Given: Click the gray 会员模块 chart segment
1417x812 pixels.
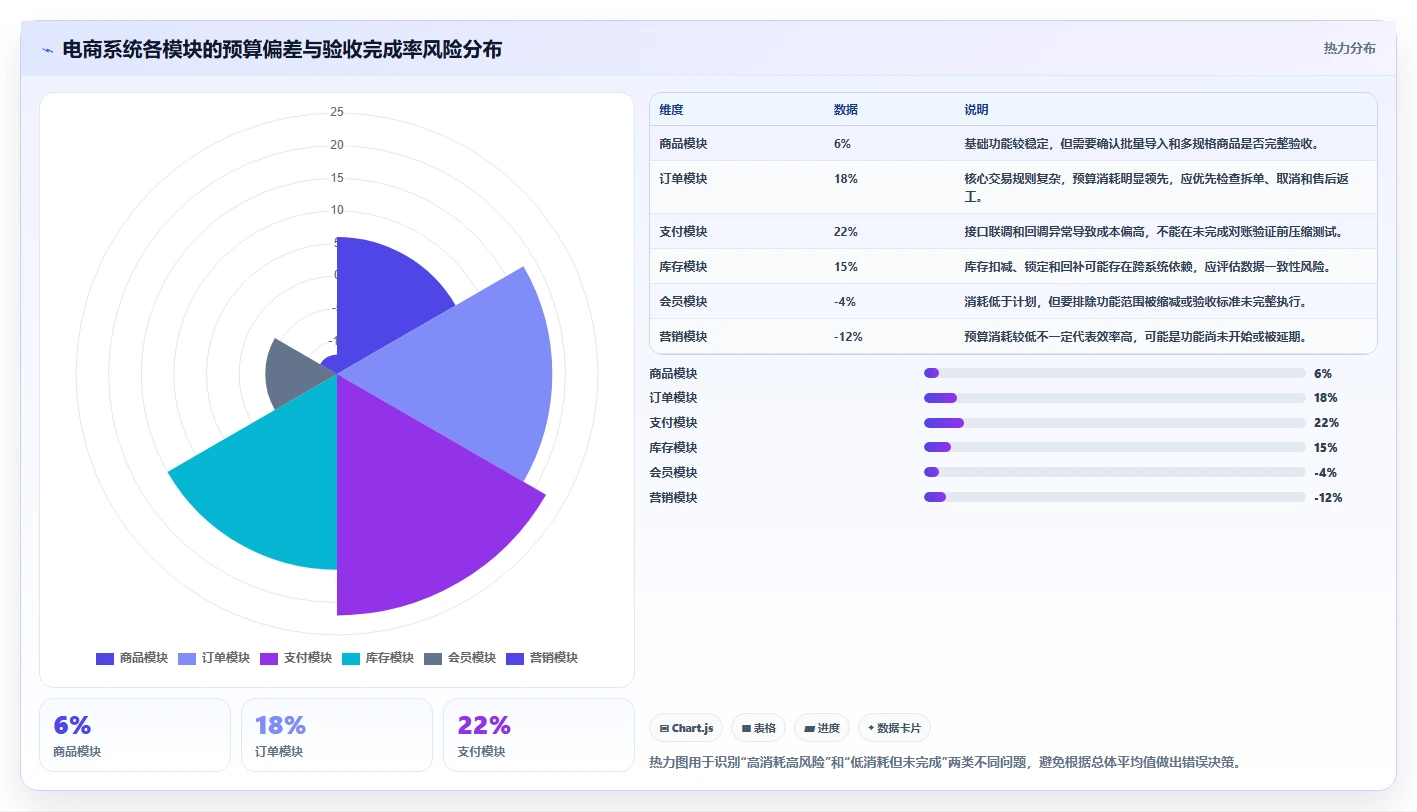Looking at the screenshot, I should coord(295,372).
